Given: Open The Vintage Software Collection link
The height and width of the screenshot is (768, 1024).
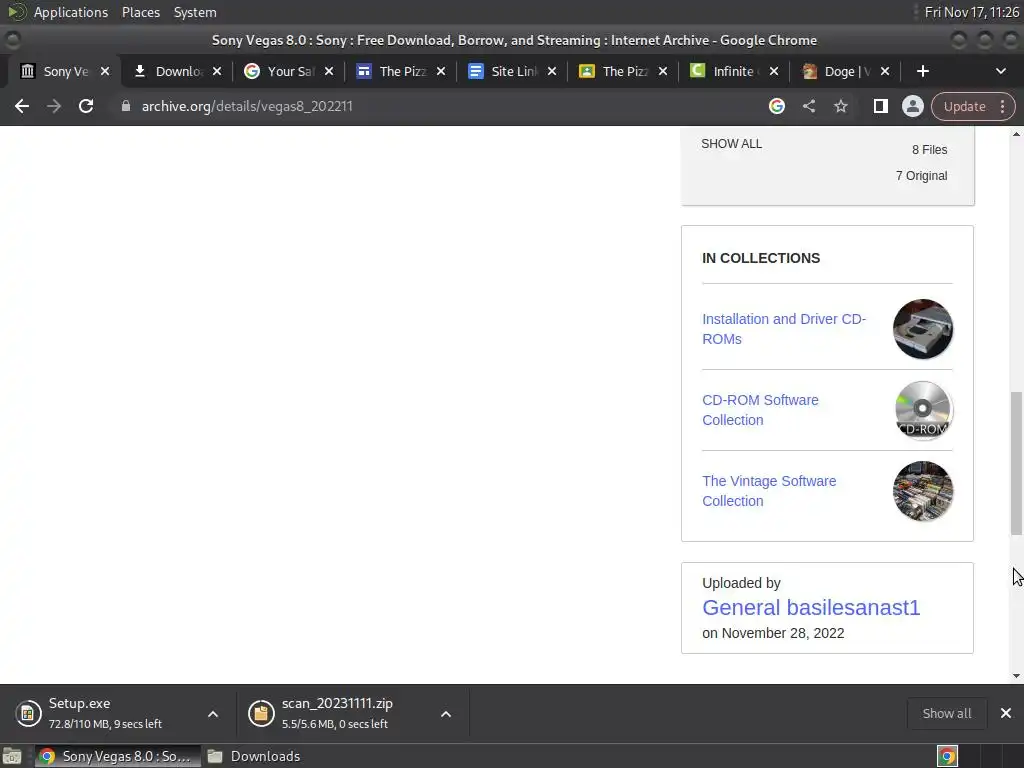Looking at the screenshot, I should coord(769,490).
